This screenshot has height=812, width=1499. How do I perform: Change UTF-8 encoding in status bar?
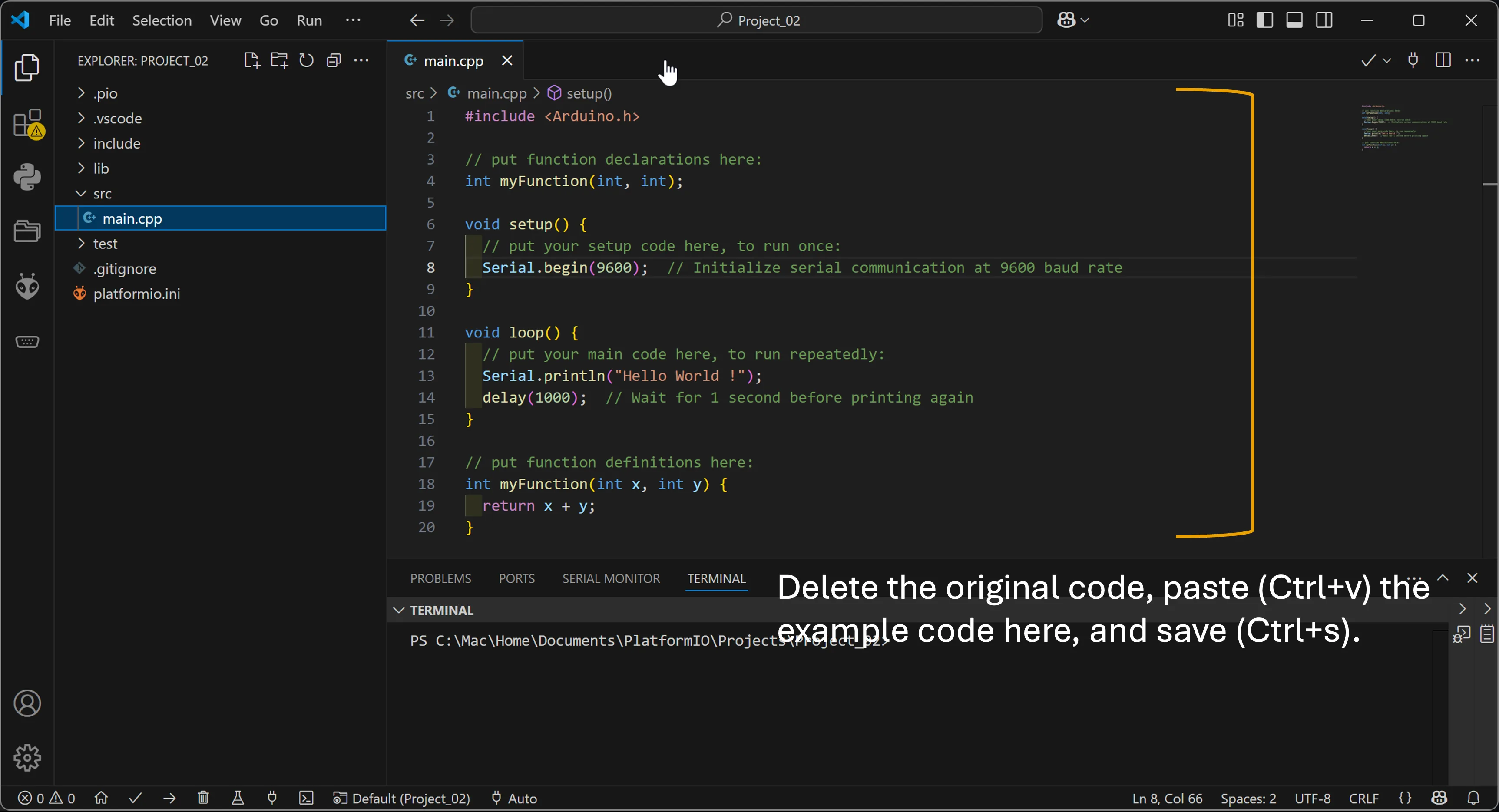click(1313, 798)
